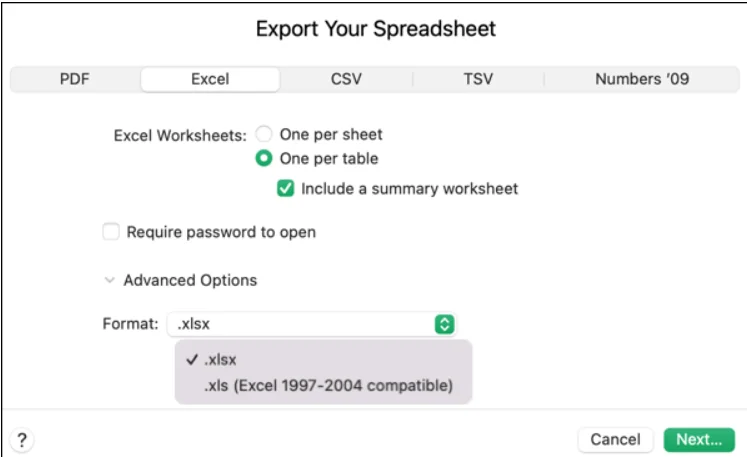Viewport: 747px width, 457px height.
Task: Click the help question mark button
Action: tap(21, 439)
